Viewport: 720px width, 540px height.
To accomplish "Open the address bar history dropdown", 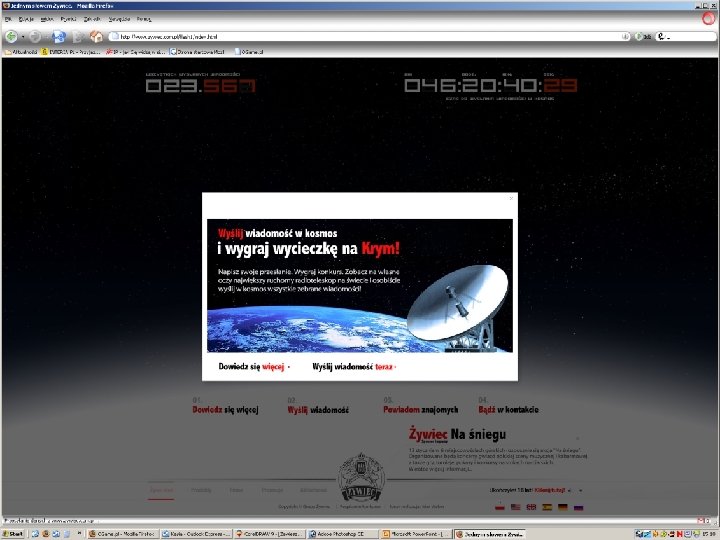I will click(625, 36).
